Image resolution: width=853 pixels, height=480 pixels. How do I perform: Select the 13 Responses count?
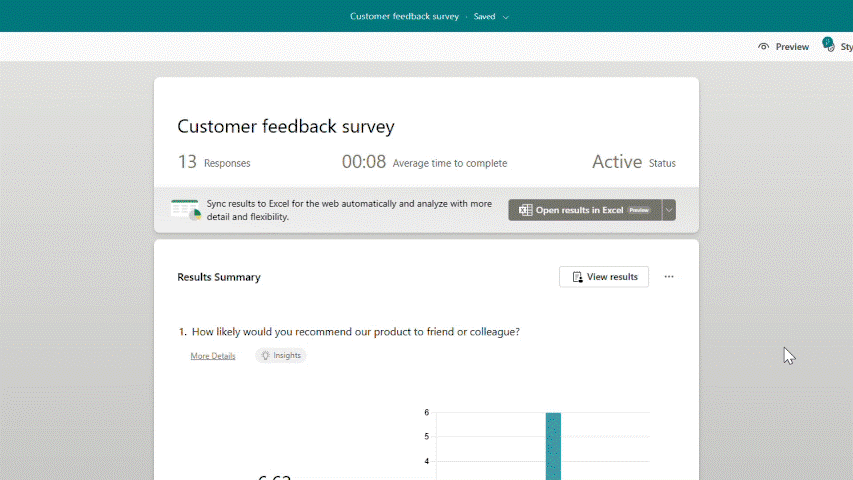coord(187,162)
